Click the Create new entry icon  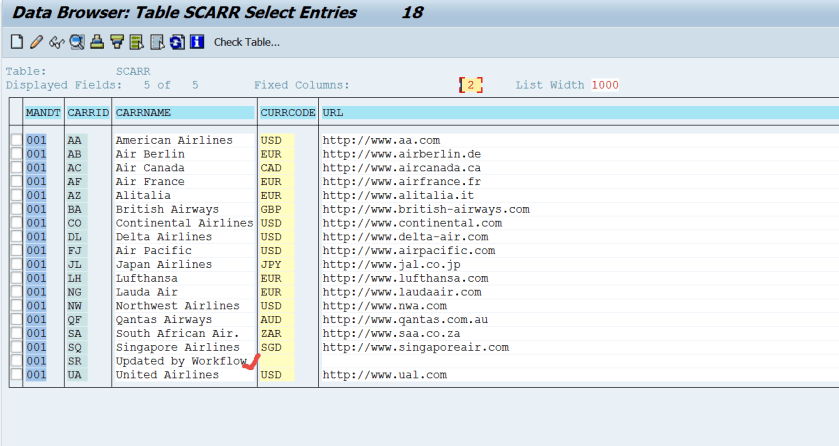tap(17, 42)
